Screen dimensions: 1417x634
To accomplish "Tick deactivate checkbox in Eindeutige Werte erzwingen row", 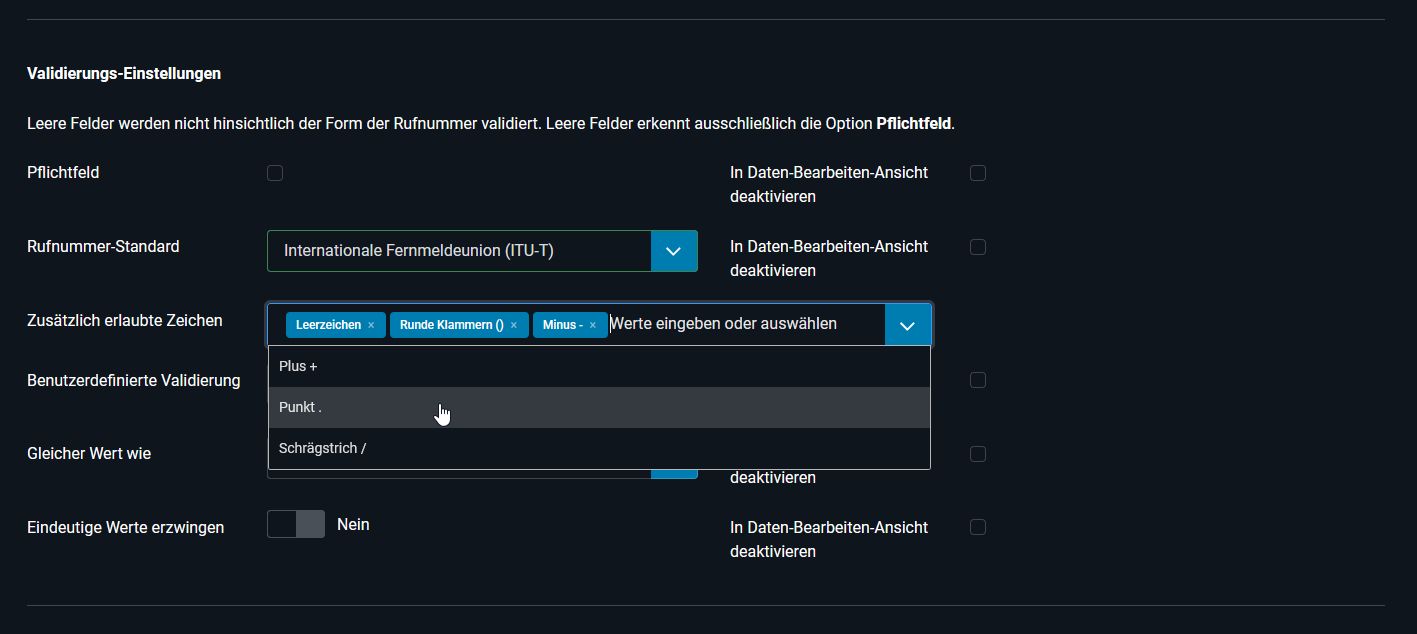I will pos(978,527).
